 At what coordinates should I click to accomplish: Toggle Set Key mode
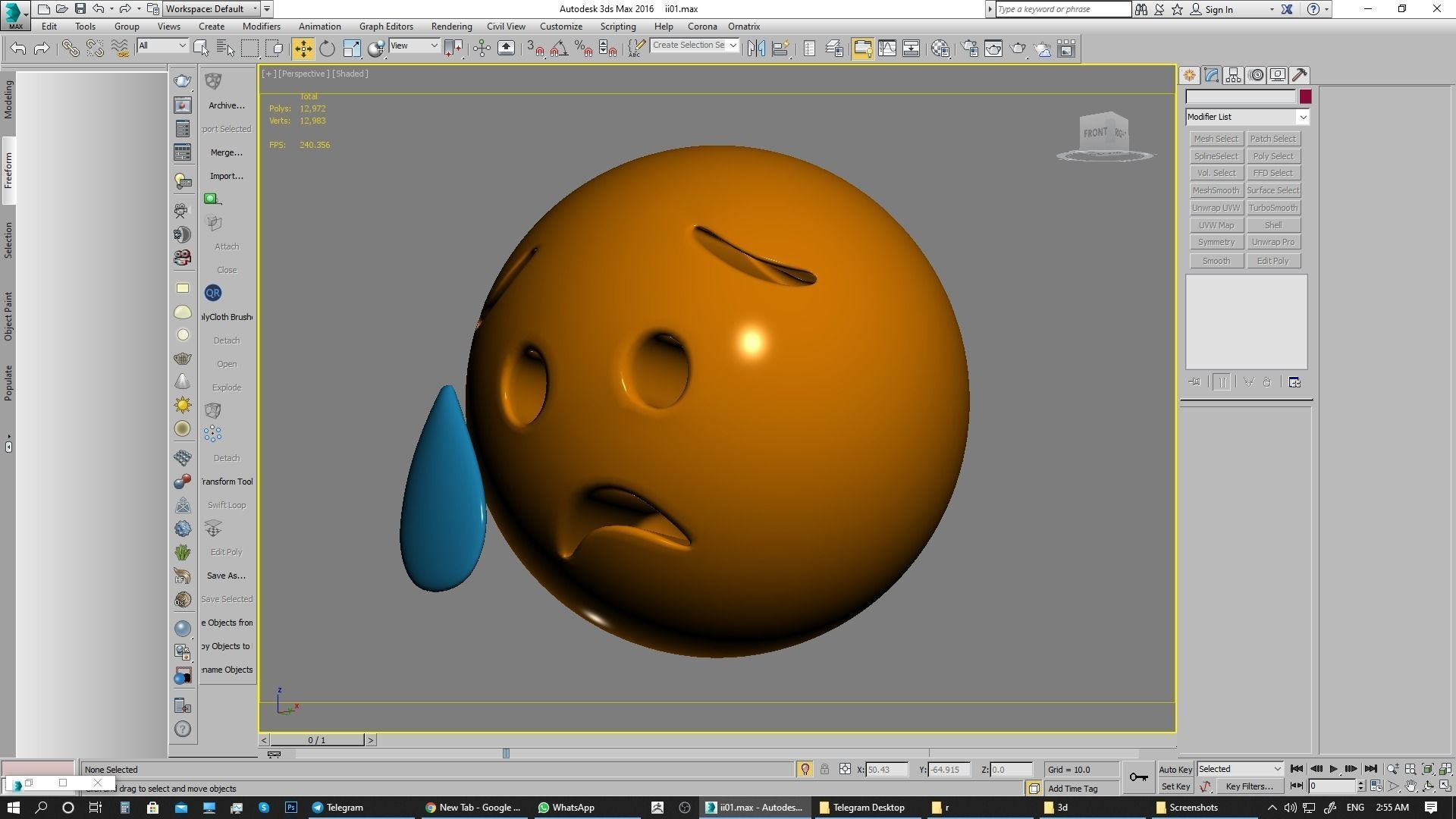click(1175, 786)
